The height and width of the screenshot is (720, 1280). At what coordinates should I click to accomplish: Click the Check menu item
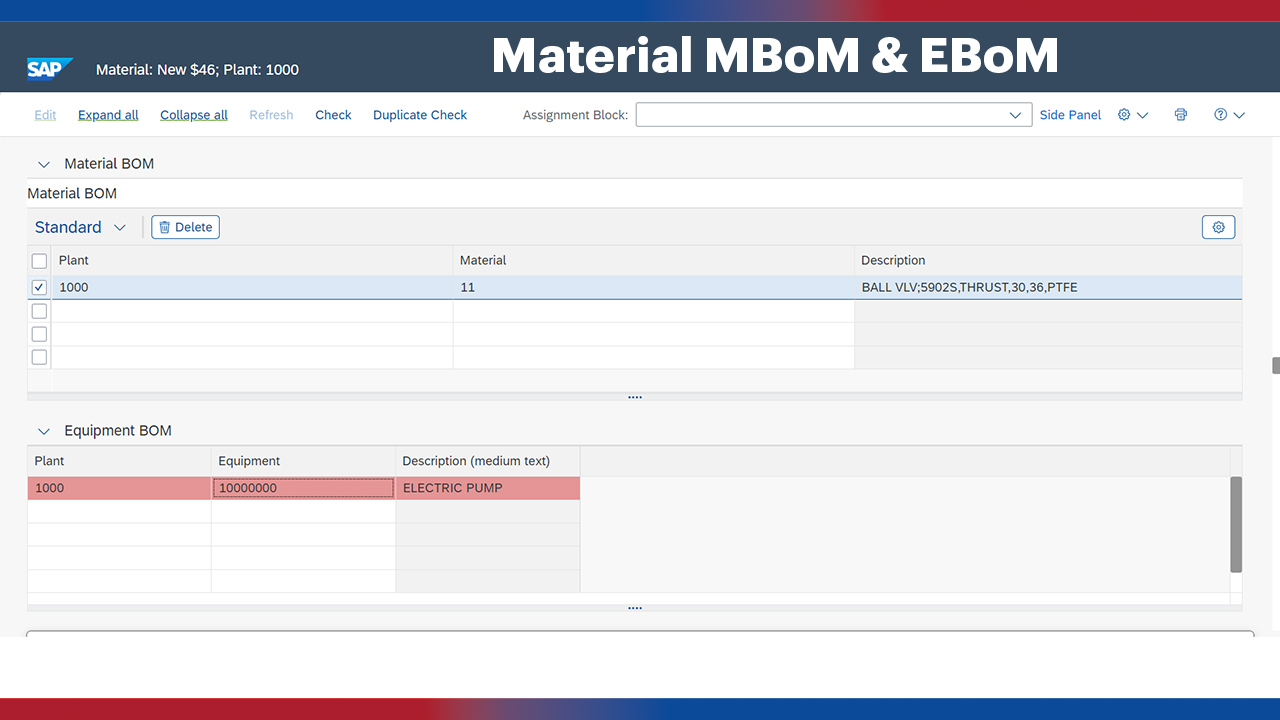pyautogui.click(x=333, y=114)
